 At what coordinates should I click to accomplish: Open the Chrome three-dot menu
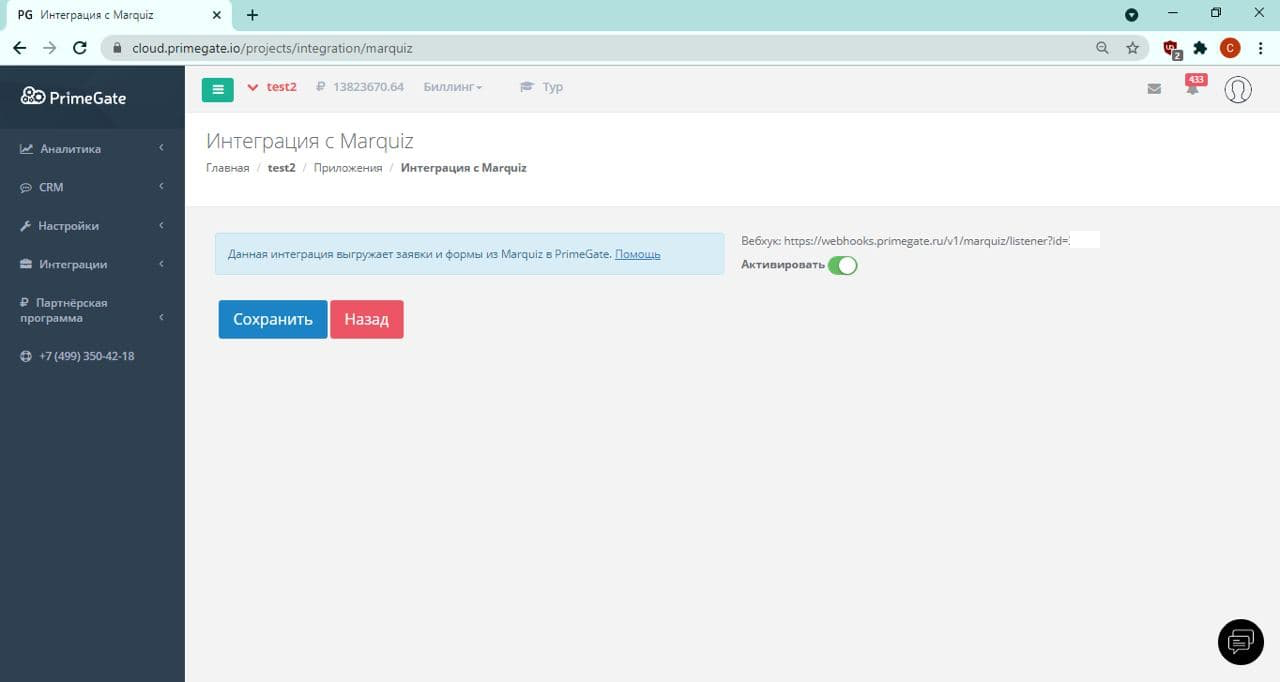[x=1260, y=48]
